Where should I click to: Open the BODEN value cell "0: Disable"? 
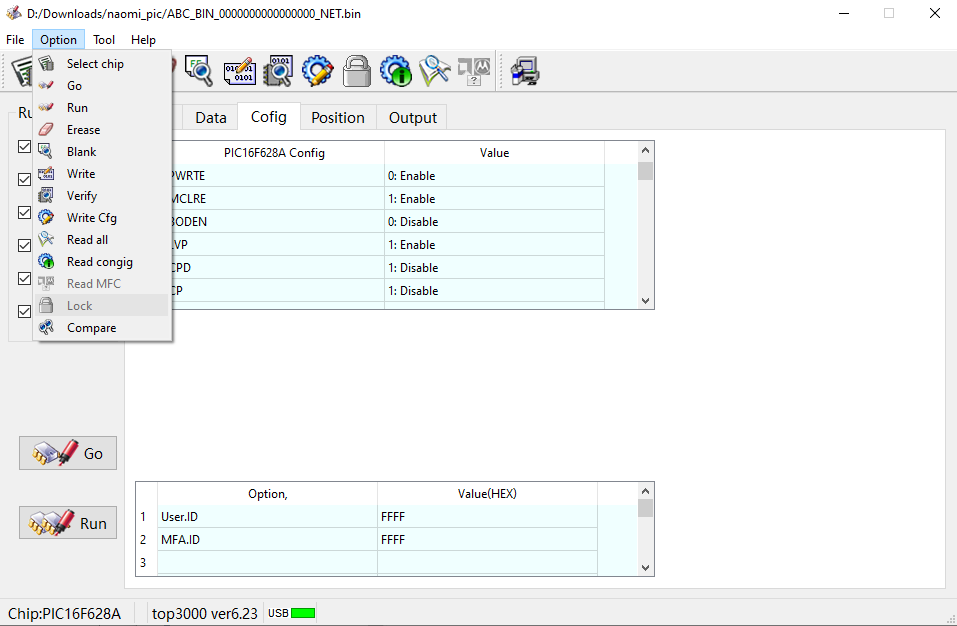coord(494,221)
